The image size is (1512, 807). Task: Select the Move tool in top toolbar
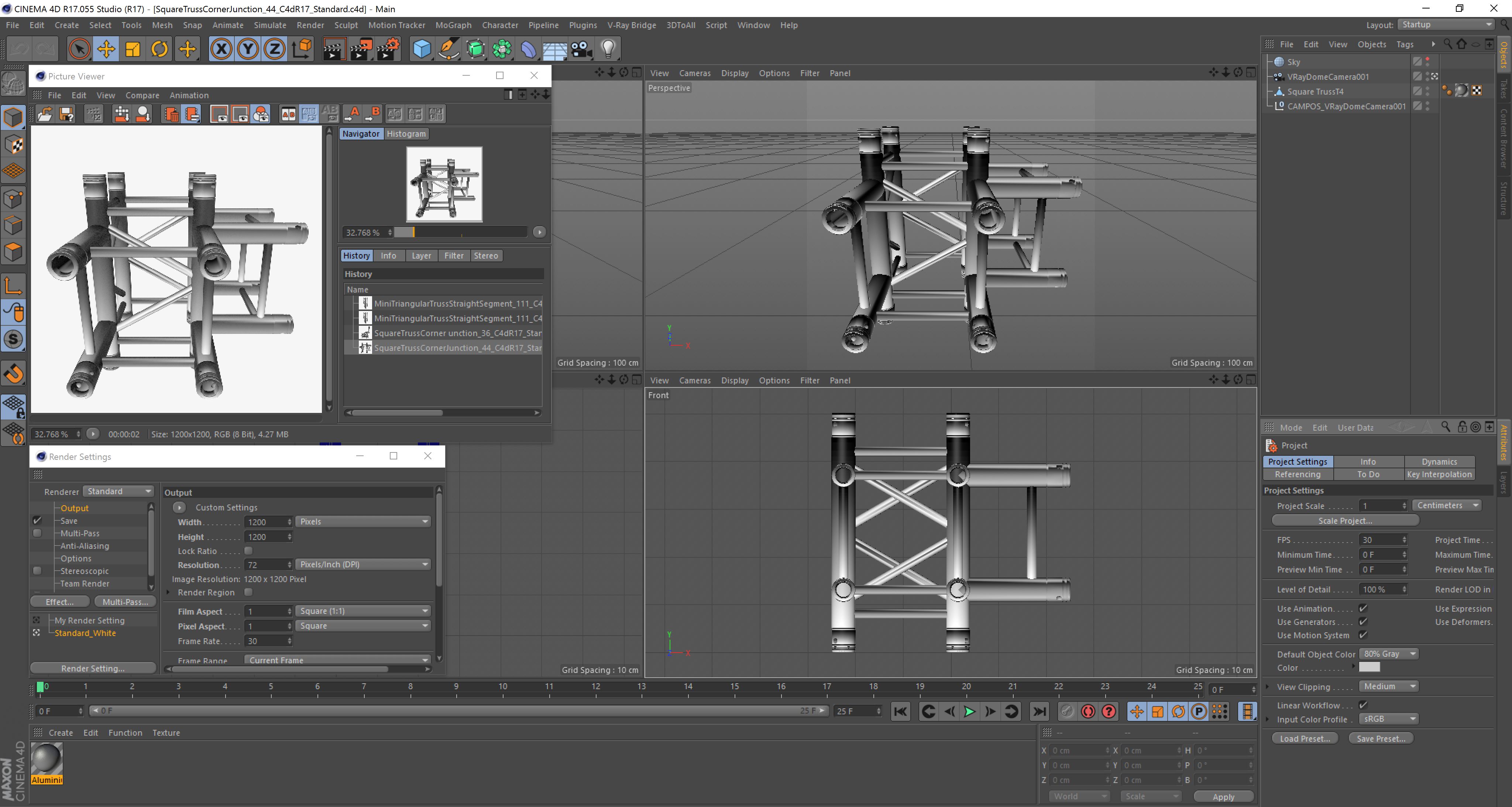pyautogui.click(x=106, y=49)
